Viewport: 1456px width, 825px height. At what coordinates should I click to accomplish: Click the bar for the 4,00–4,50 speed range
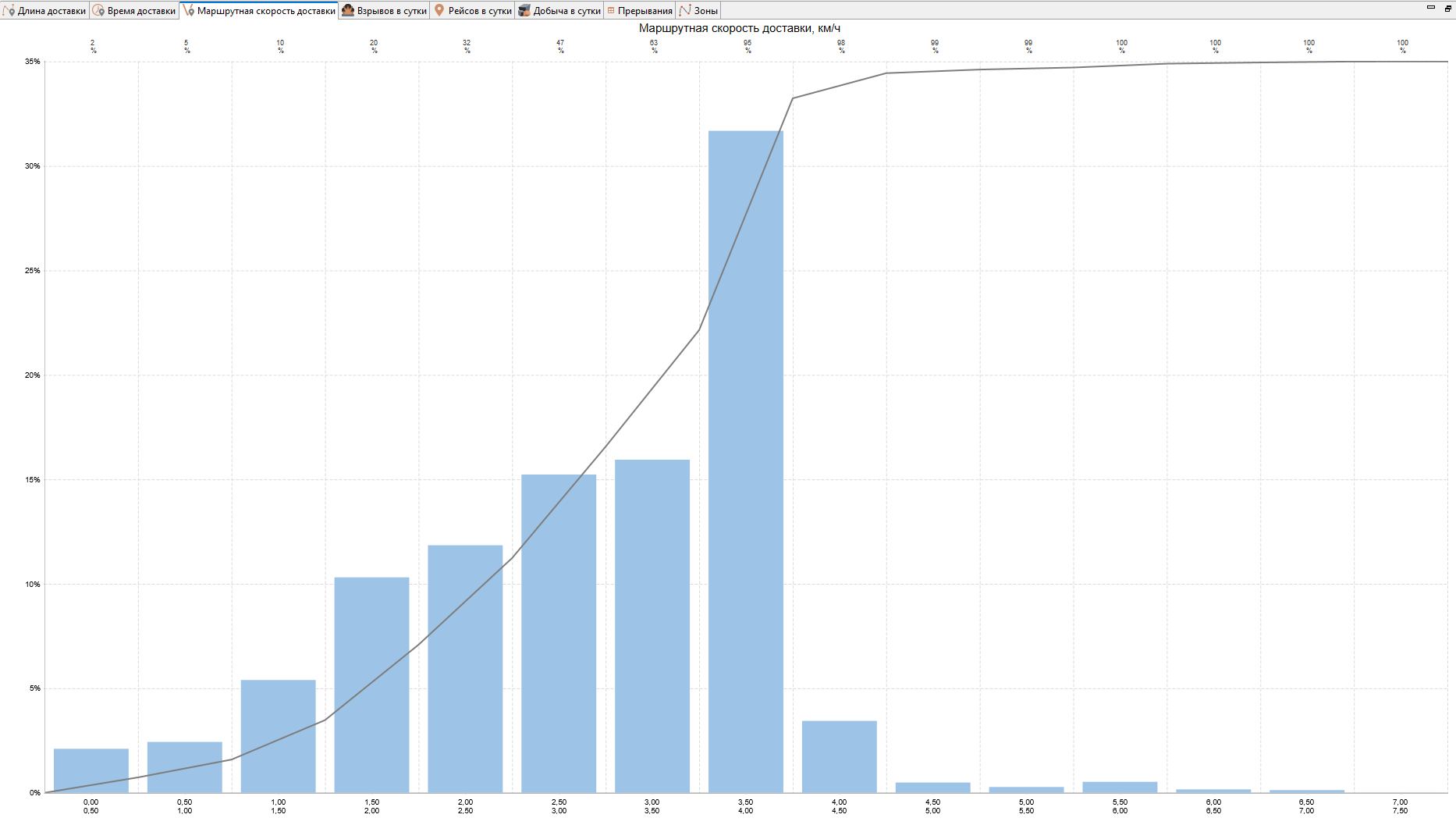(840, 756)
